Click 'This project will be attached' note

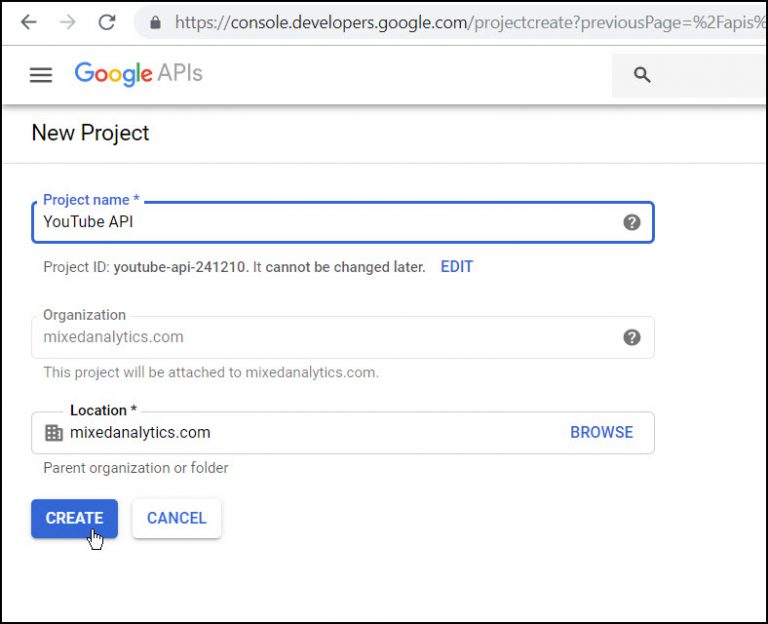tap(211, 372)
